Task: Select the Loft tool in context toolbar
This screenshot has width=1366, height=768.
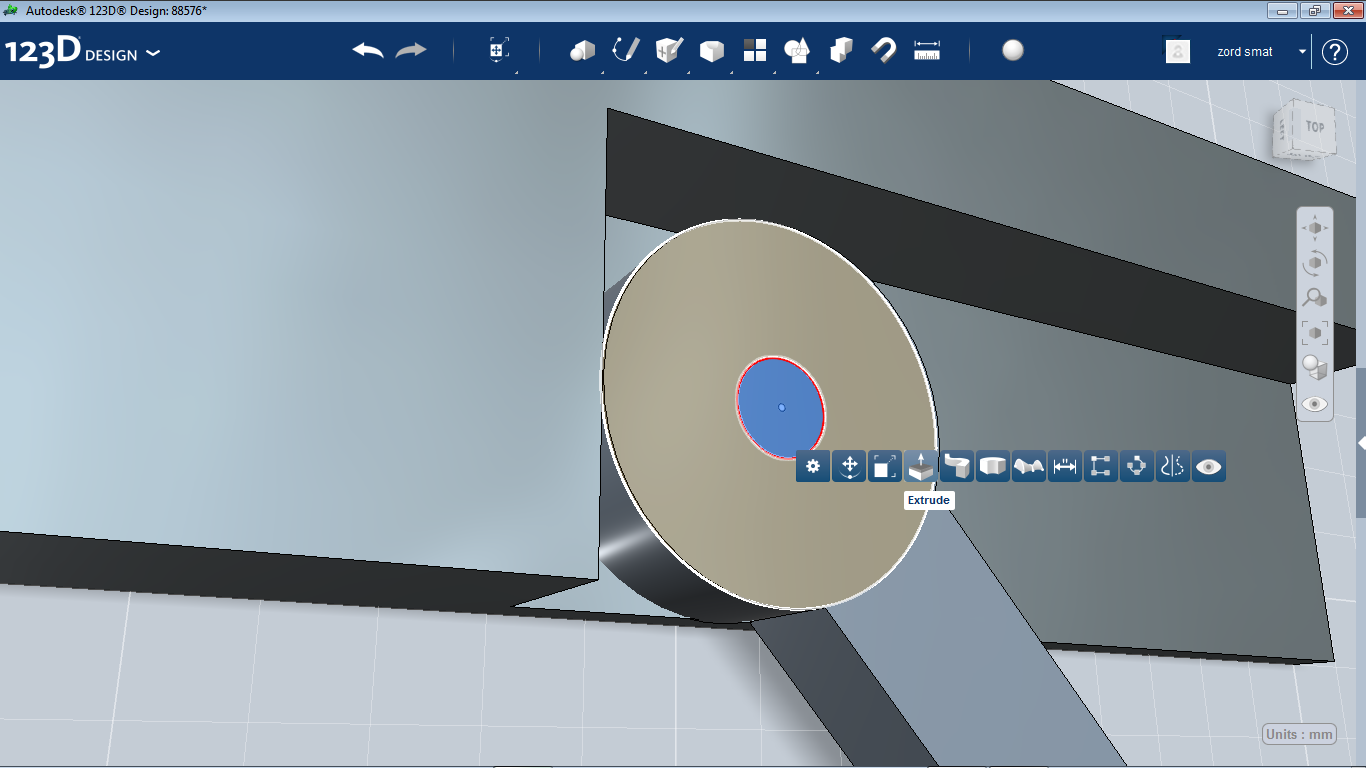Action: coord(1029,466)
